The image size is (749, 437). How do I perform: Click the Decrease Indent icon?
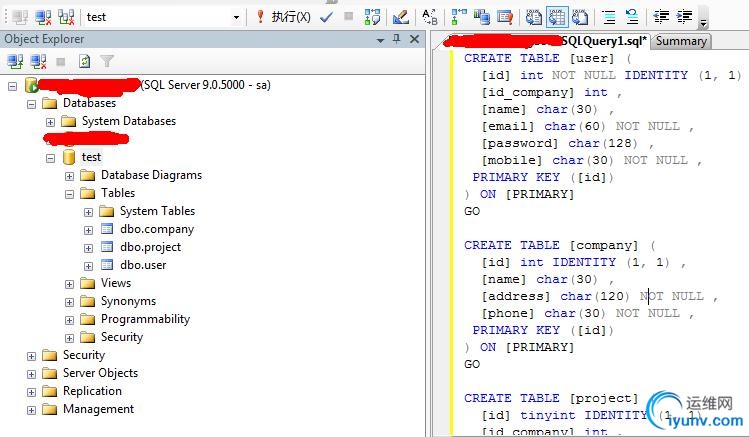pyautogui.click(x=661, y=17)
